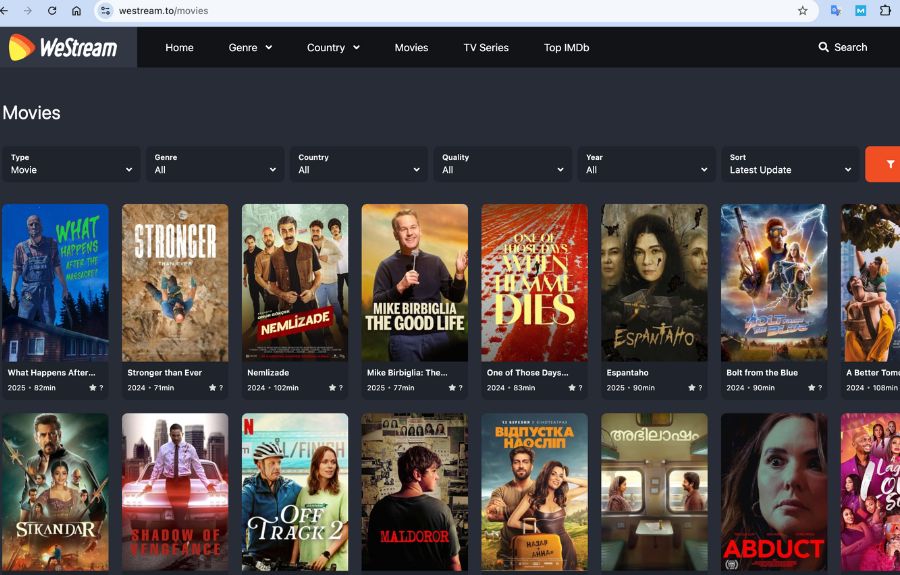Click the Off Track 2 poster
The height and width of the screenshot is (575, 900).
pyautogui.click(x=295, y=492)
